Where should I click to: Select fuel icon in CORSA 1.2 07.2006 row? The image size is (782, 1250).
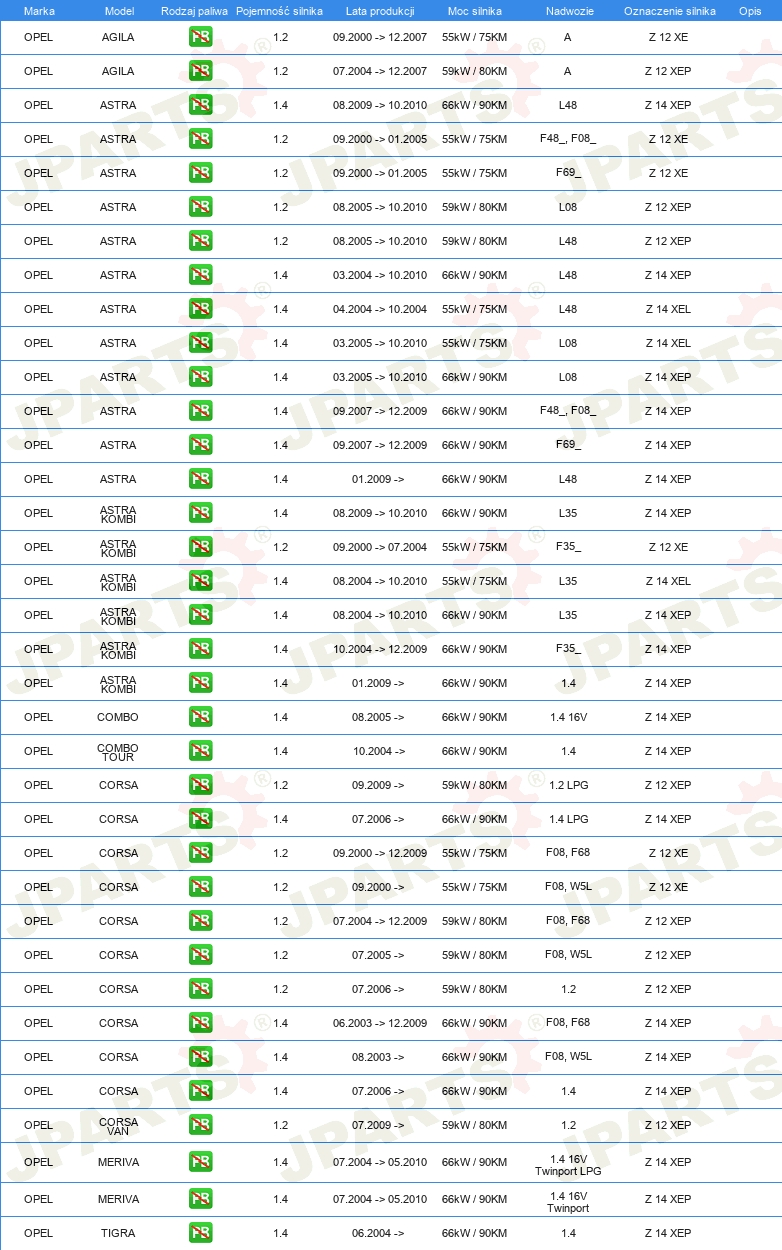pyautogui.click(x=200, y=989)
